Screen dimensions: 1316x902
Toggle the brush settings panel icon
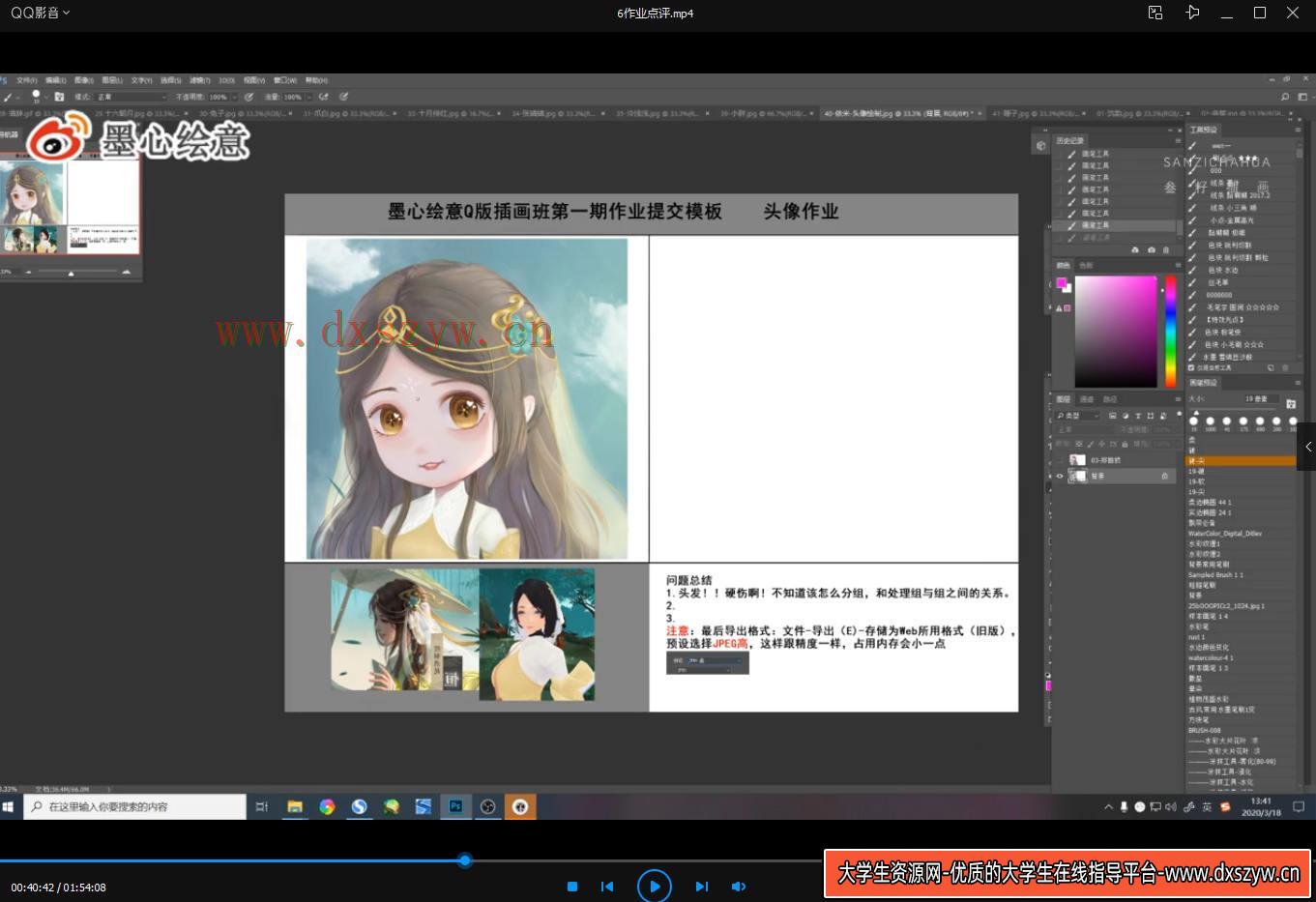[x=59, y=97]
